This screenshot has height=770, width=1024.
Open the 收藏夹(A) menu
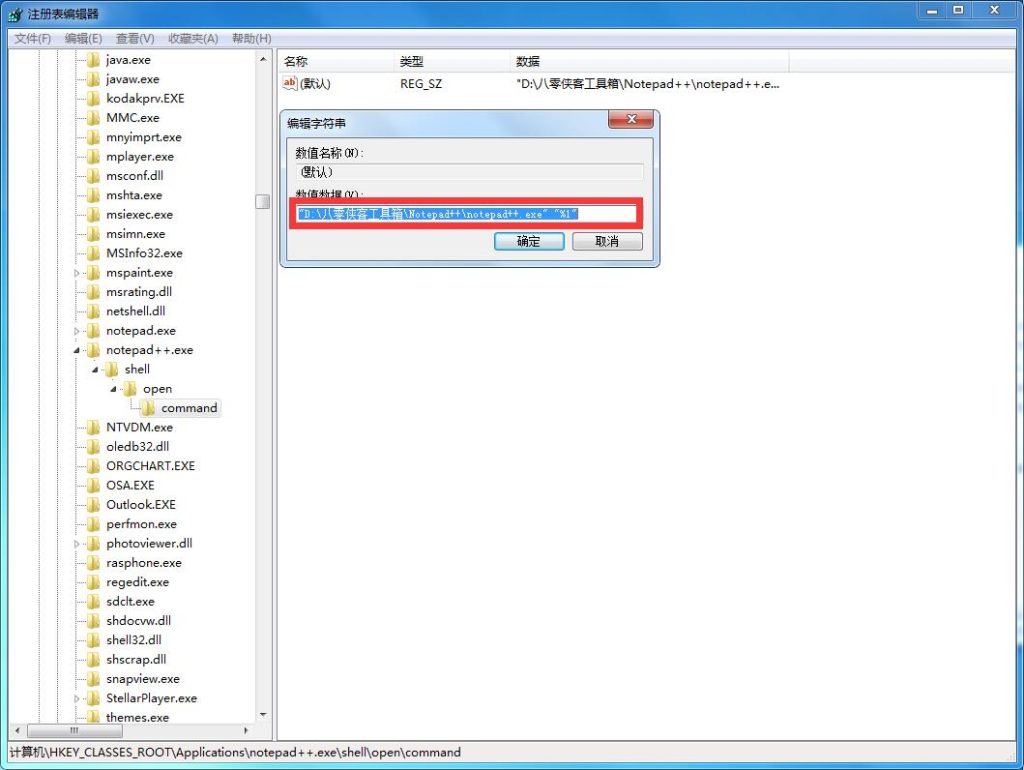click(x=193, y=39)
